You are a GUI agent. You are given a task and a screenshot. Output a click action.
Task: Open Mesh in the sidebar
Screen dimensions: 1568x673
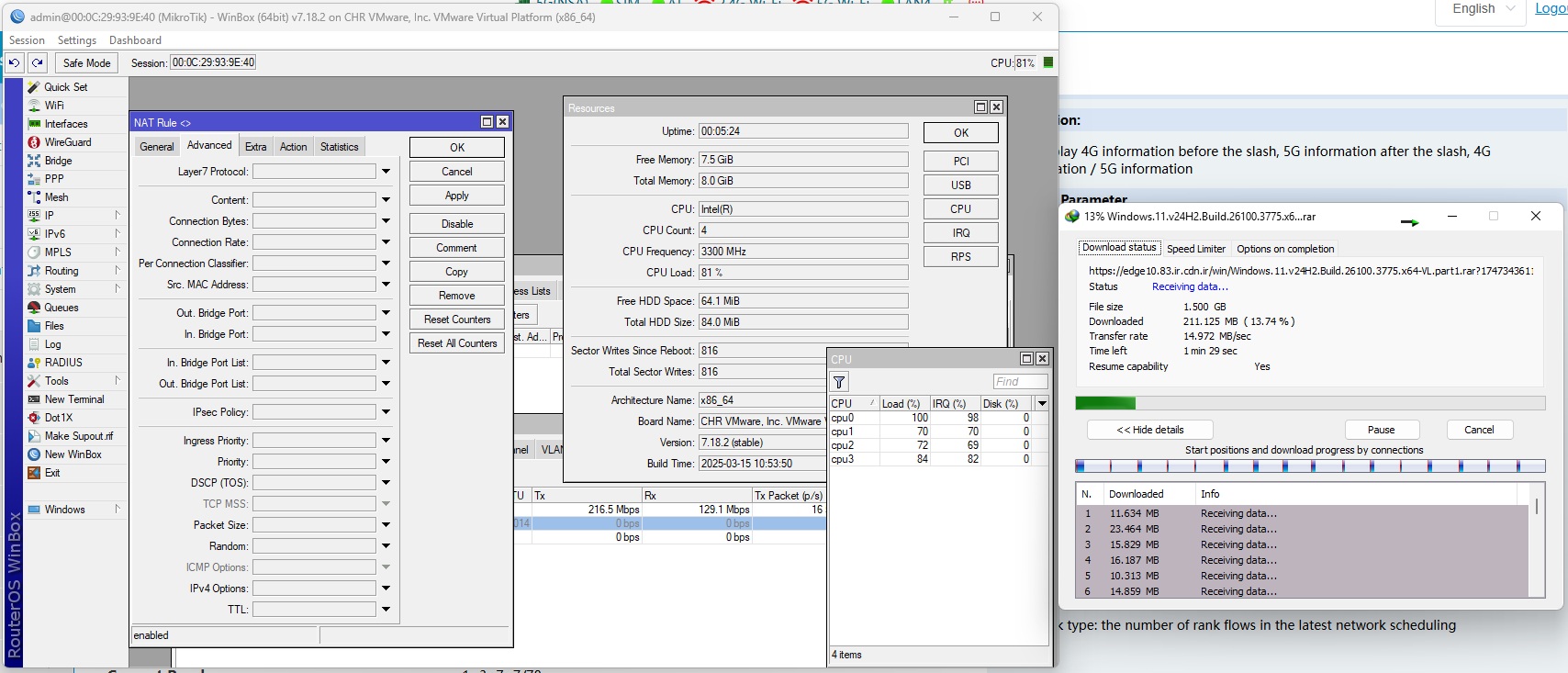[56, 197]
